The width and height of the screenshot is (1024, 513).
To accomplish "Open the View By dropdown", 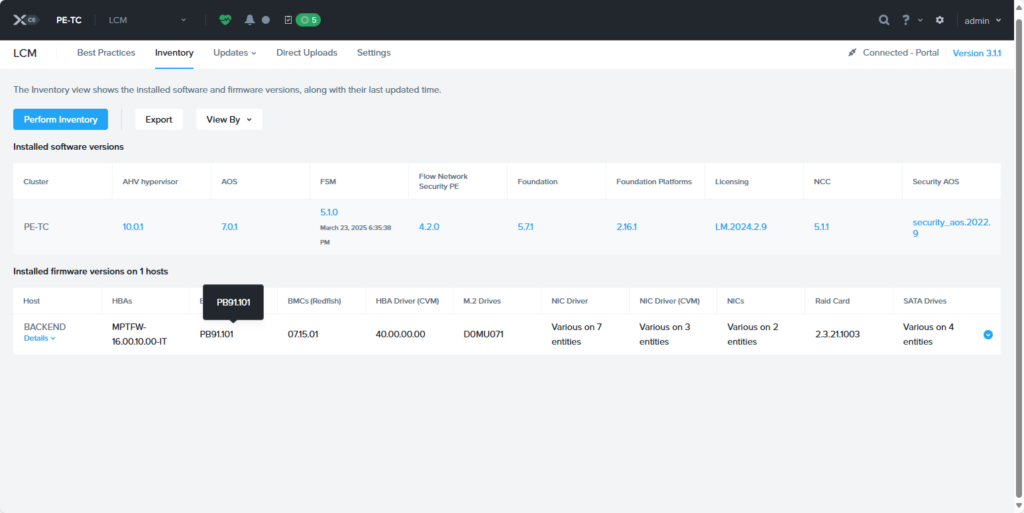I will coord(229,119).
